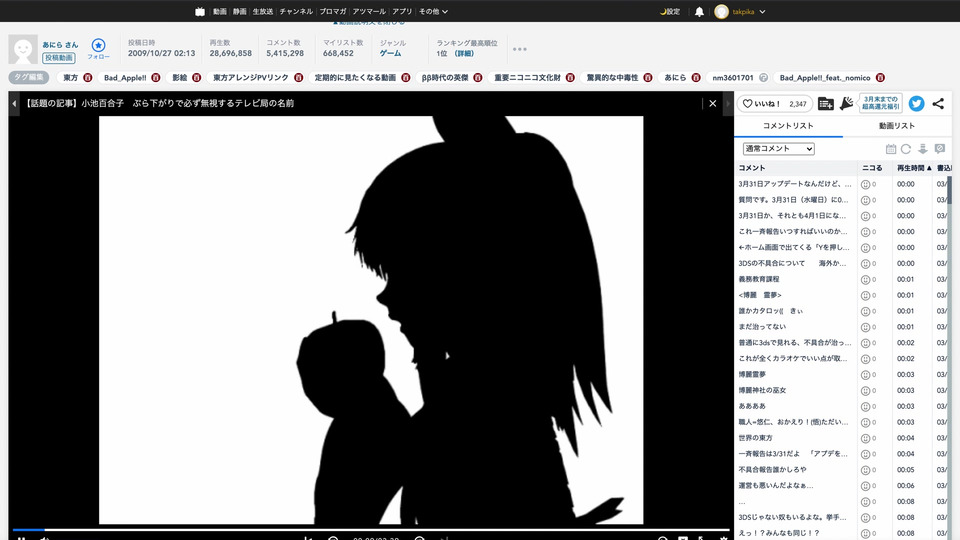Sort comments by ニコる column

tap(872, 168)
